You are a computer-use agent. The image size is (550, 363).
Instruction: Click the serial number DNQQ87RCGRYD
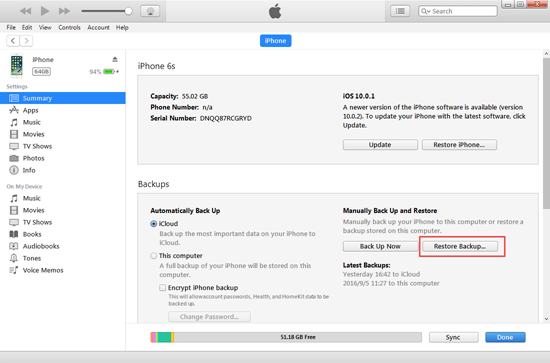226,118
